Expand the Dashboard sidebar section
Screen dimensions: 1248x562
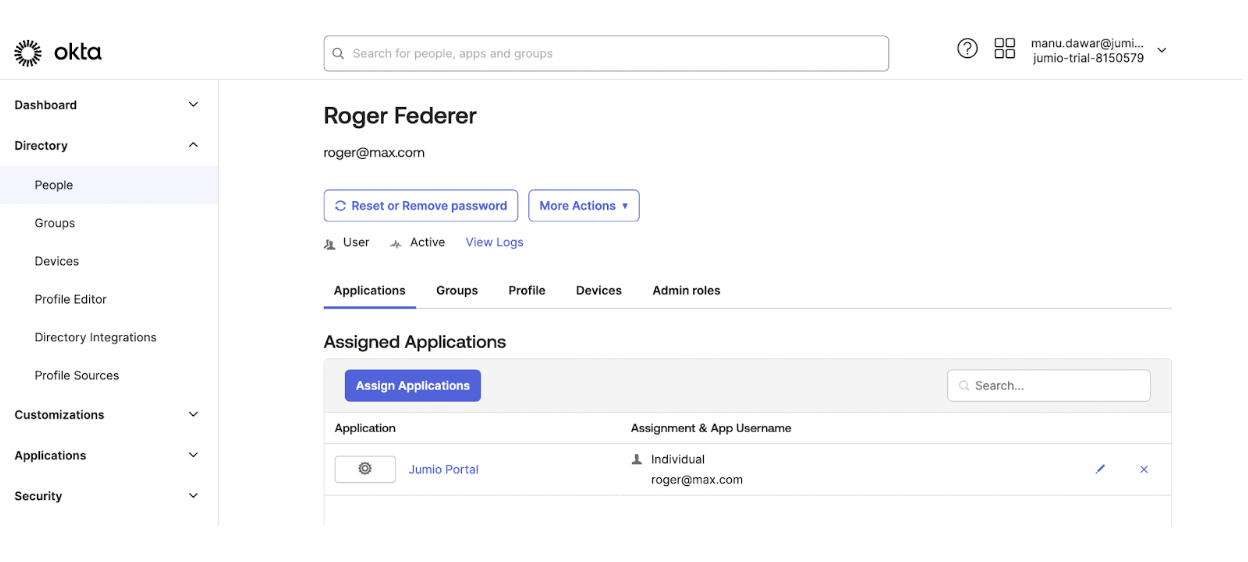coord(193,105)
